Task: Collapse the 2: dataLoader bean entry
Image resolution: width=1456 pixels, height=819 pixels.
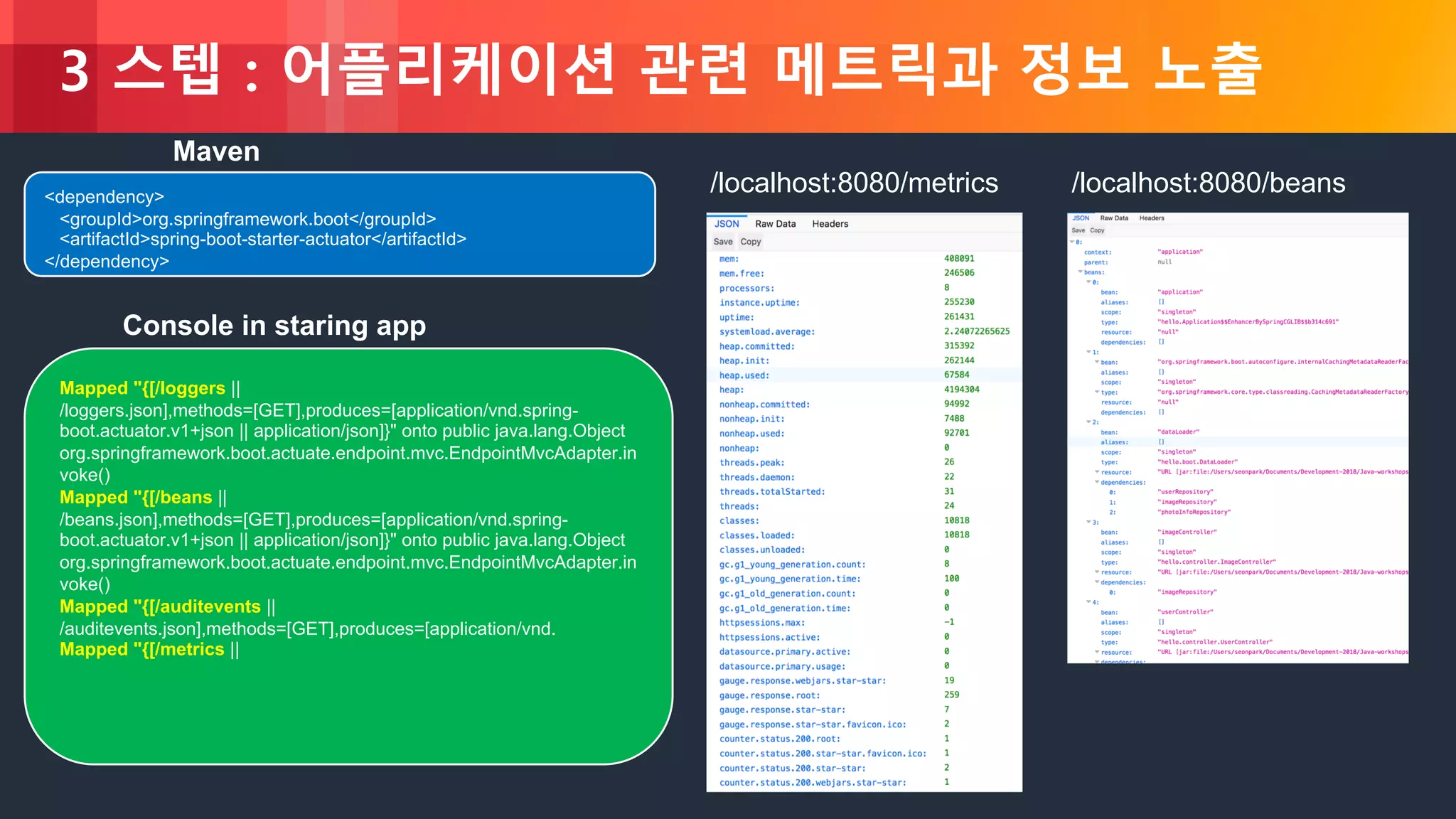Action: [x=1088, y=422]
